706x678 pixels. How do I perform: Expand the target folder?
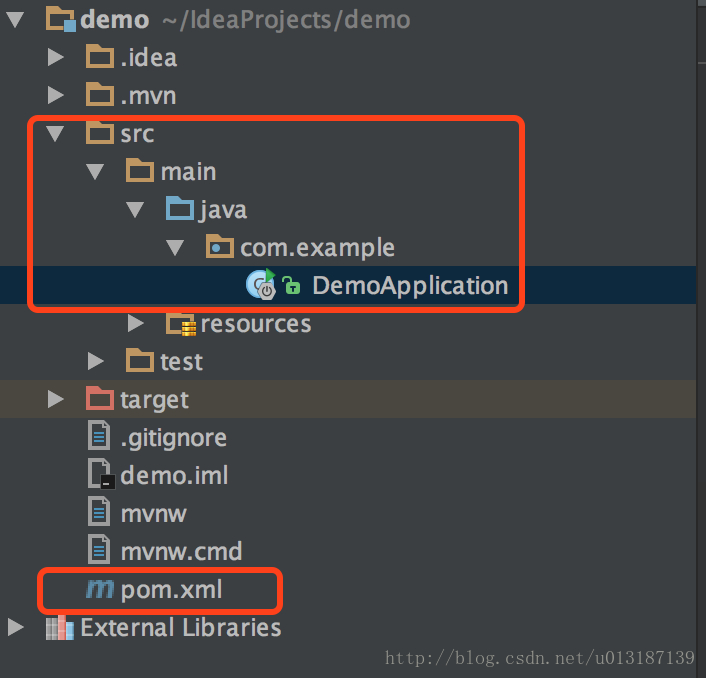(x=56, y=399)
